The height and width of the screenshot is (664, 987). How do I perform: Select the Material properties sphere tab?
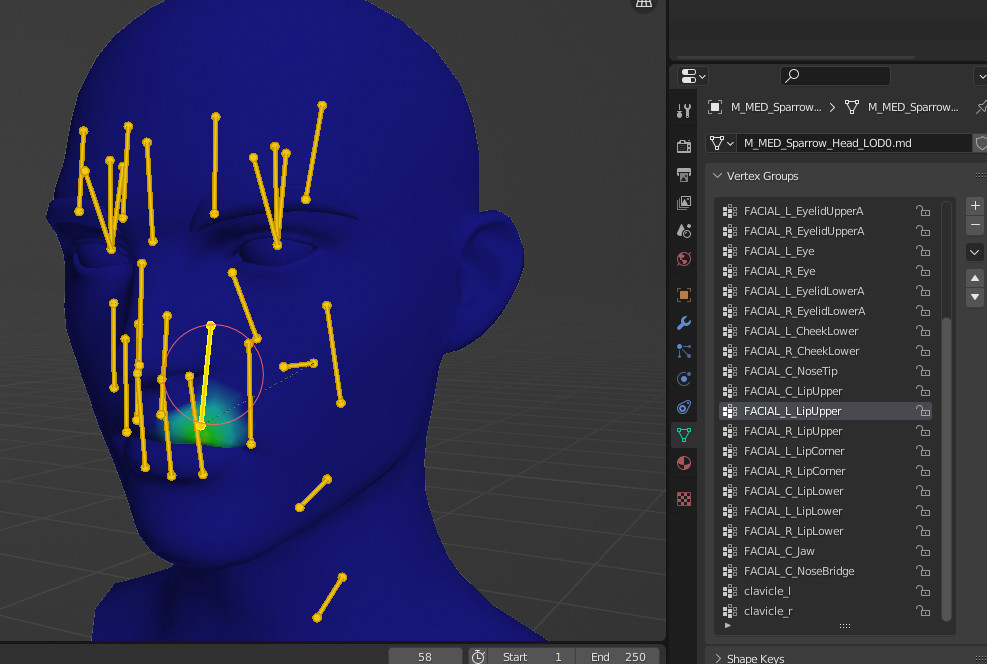pos(684,463)
